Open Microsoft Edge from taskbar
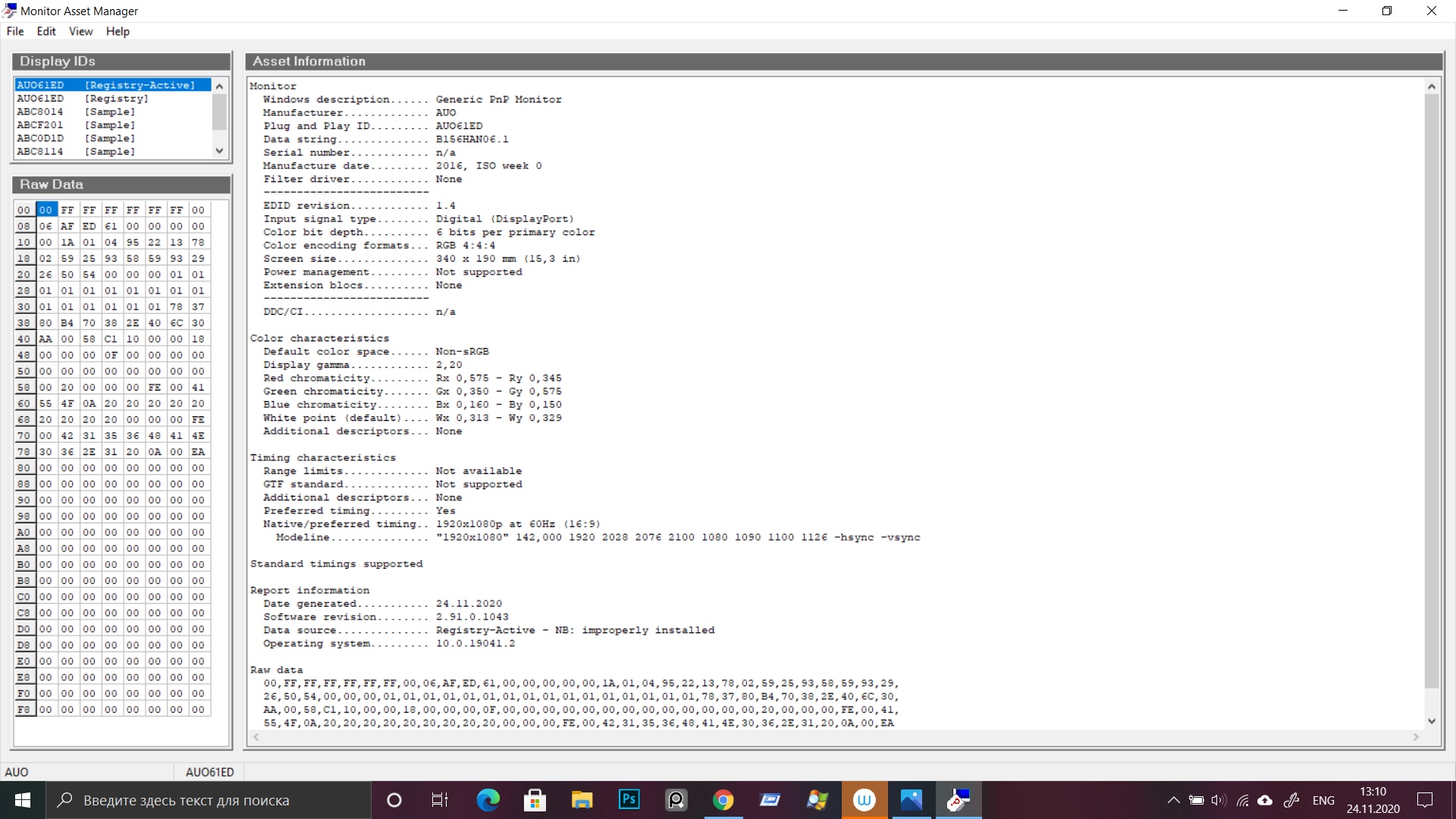Image resolution: width=1456 pixels, height=819 pixels. (488, 800)
